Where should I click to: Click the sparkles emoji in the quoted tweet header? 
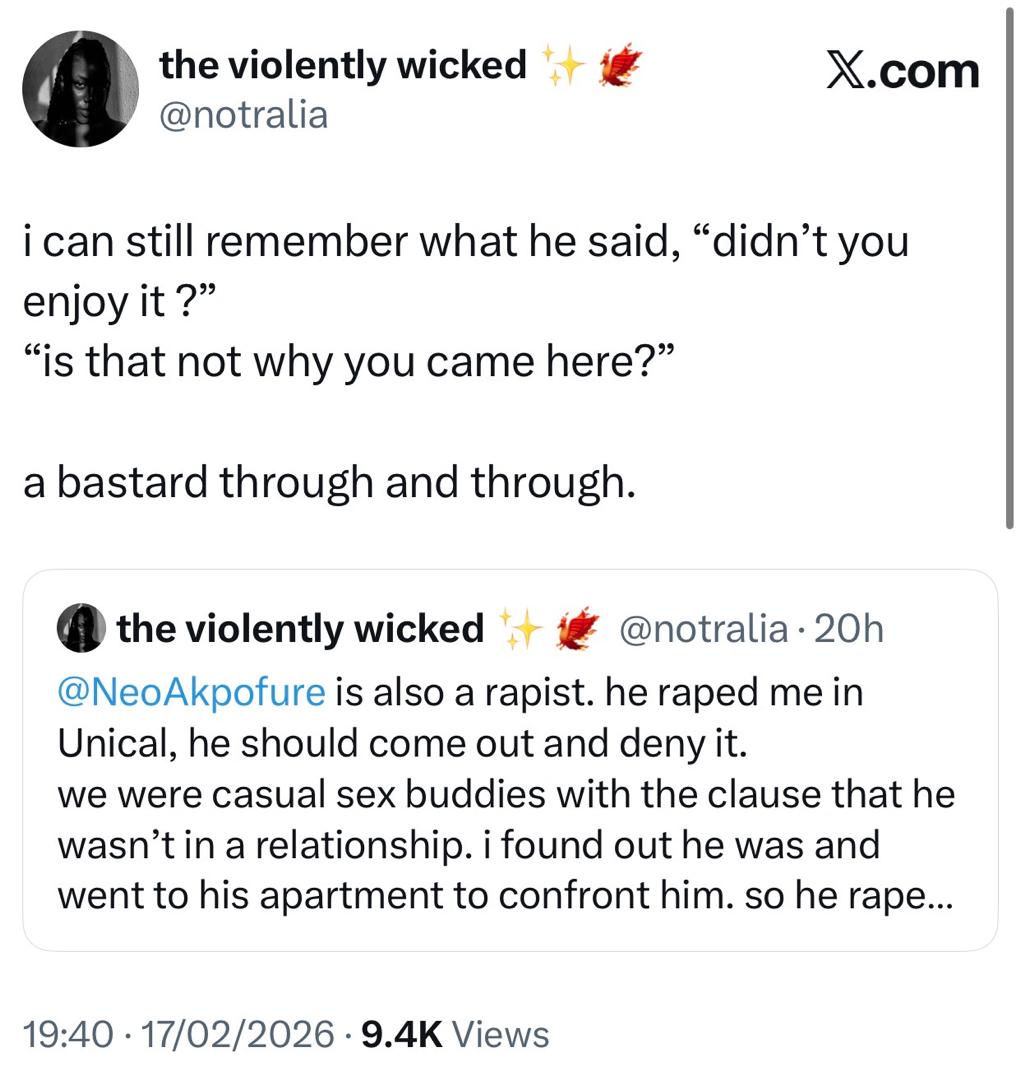click(x=520, y=629)
